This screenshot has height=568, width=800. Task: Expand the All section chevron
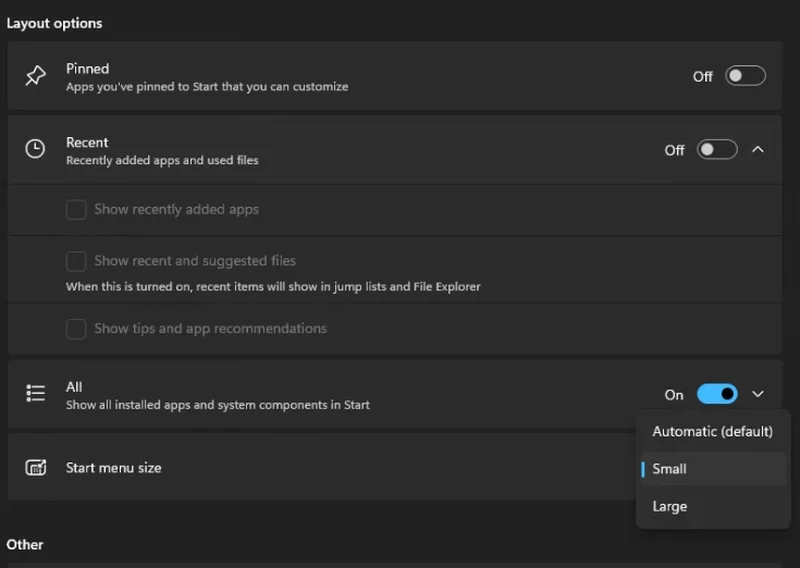[758, 394]
